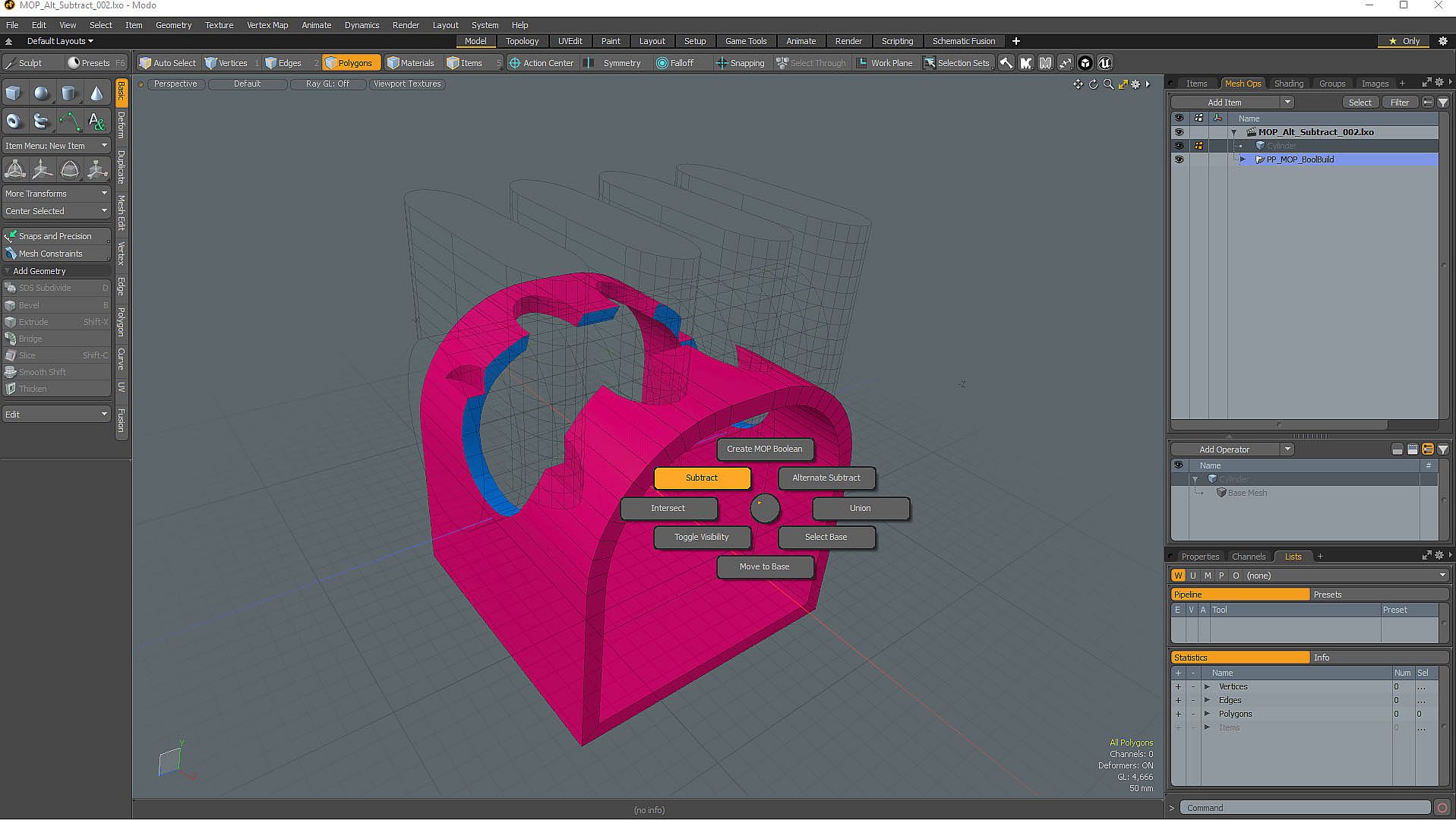Toggle Snapping in the toolbar
The width and height of the screenshot is (1456, 820).
740,63
